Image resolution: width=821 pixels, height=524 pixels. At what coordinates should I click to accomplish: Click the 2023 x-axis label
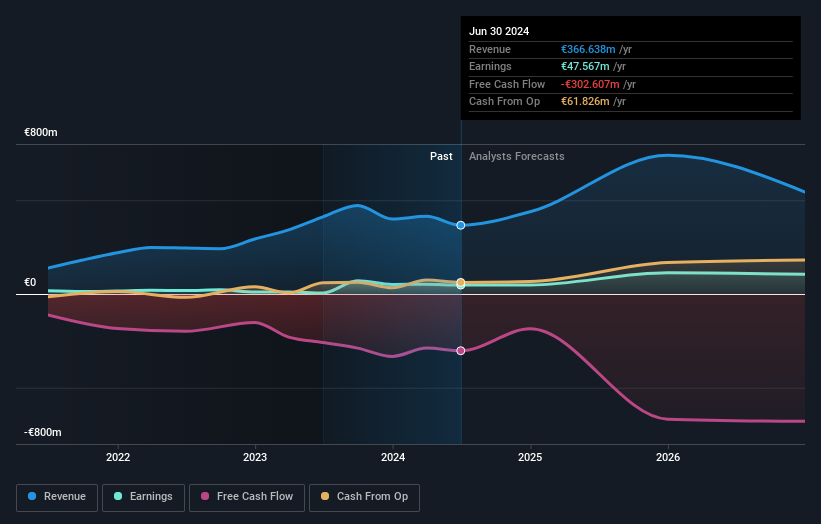point(255,457)
